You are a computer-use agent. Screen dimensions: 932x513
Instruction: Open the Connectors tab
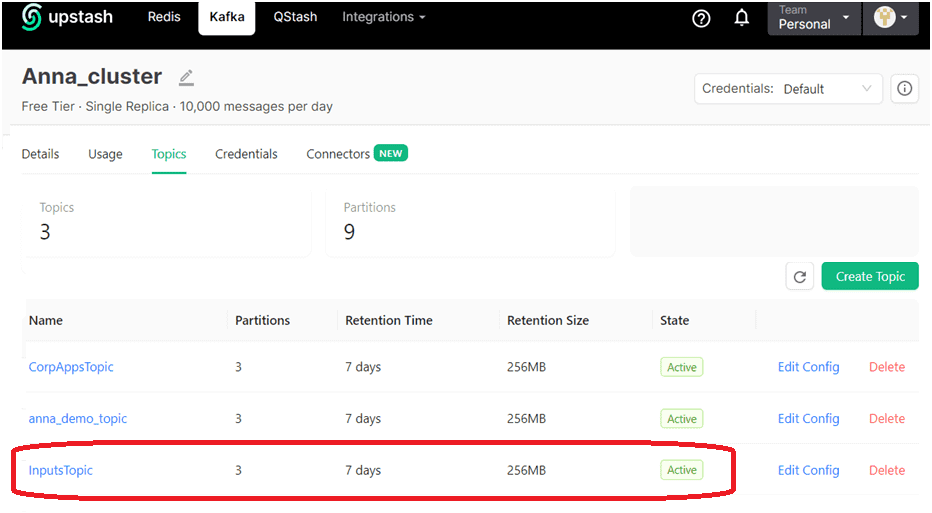tap(338, 154)
